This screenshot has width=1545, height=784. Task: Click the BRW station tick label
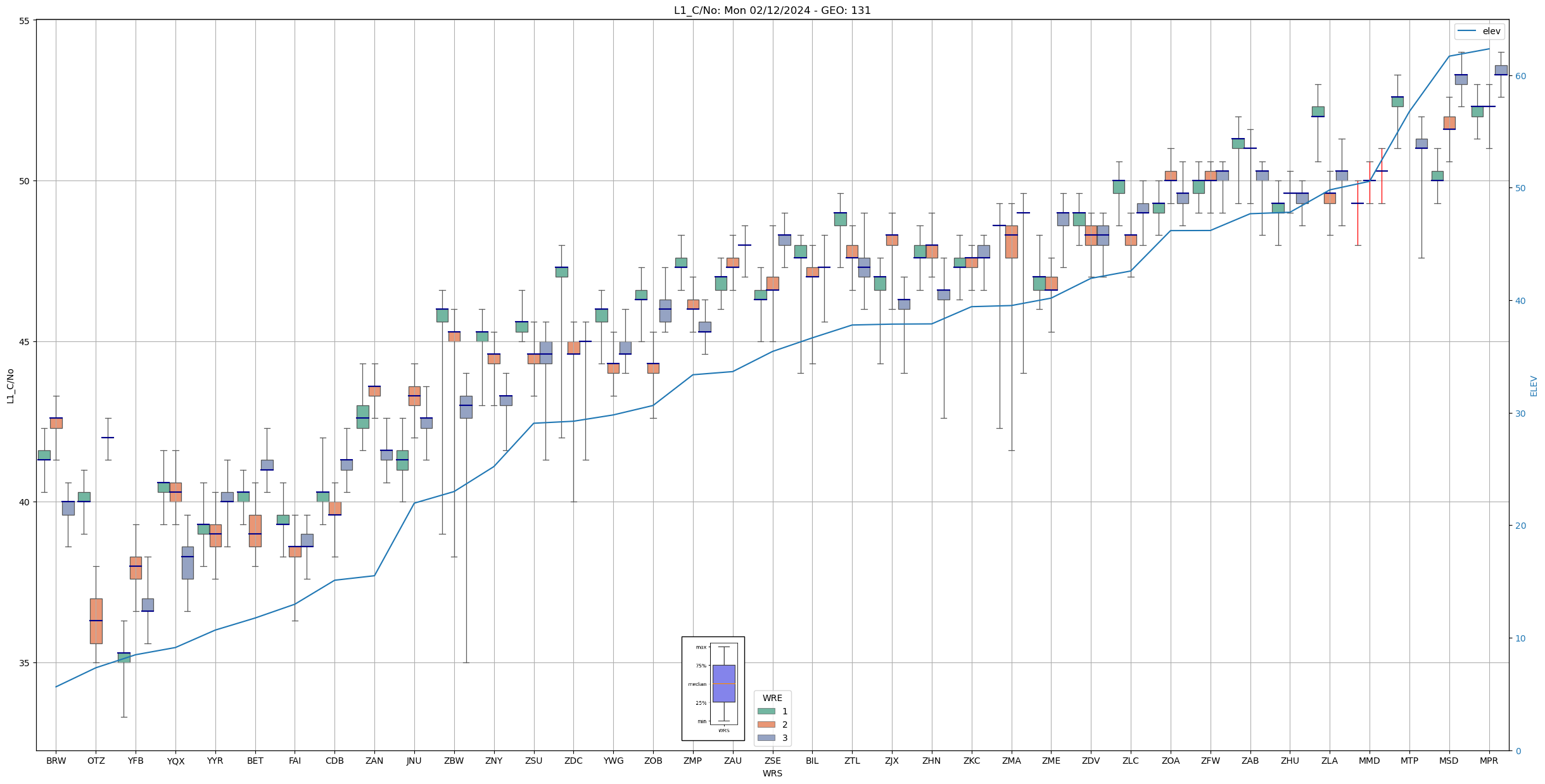(x=56, y=761)
